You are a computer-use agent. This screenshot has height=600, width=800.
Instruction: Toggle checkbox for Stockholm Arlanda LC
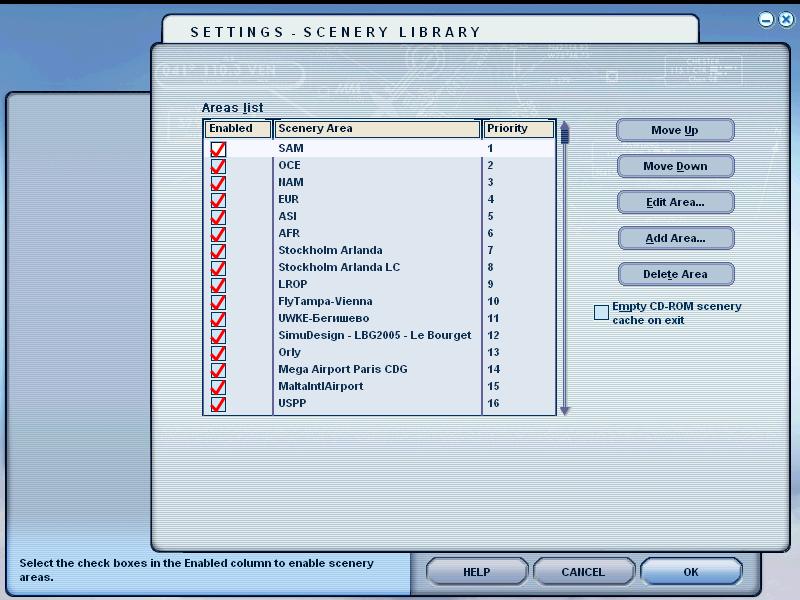(x=218, y=268)
